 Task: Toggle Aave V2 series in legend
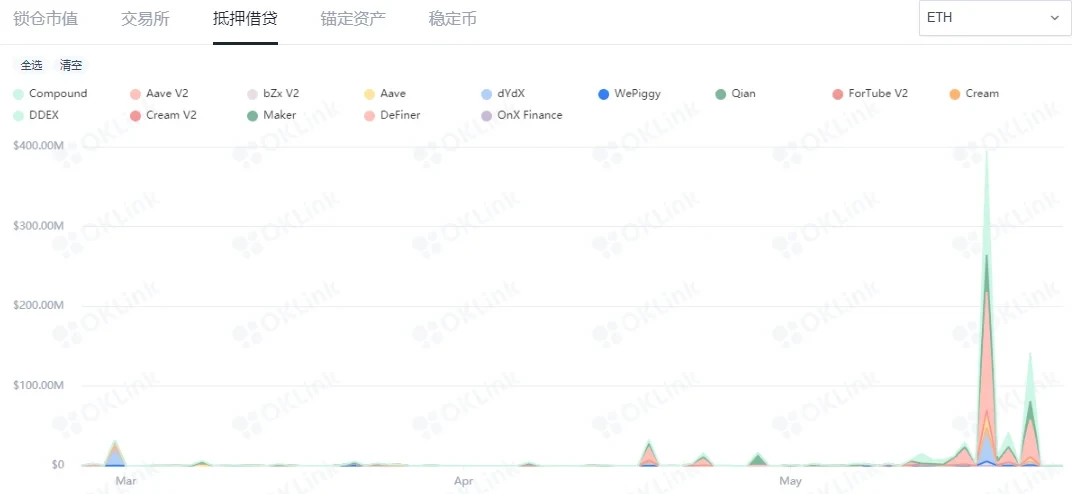(166, 93)
